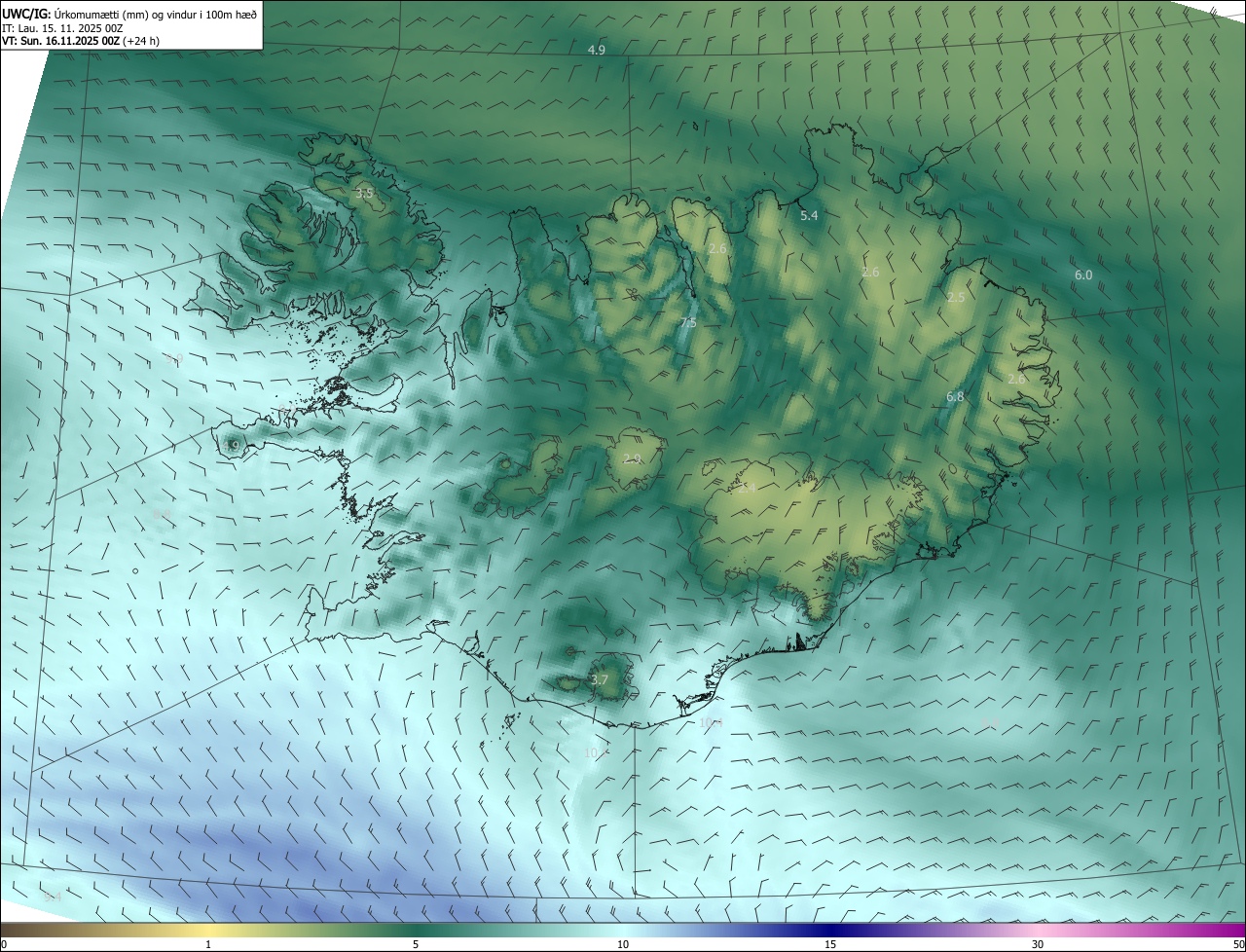Click the legend tick label 0
Image resolution: width=1246 pixels, height=952 pixels.
point(4,944)
